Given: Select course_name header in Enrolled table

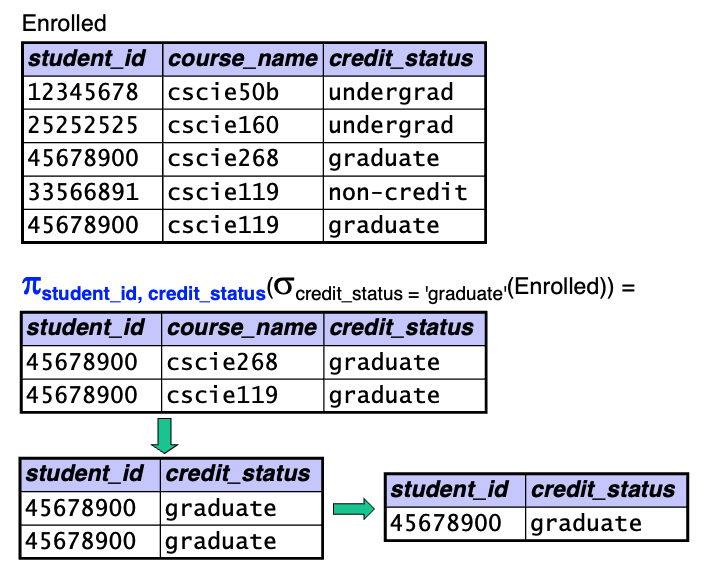Looking at the screenshot, I should pyautogui.click(x=243, y=59).
